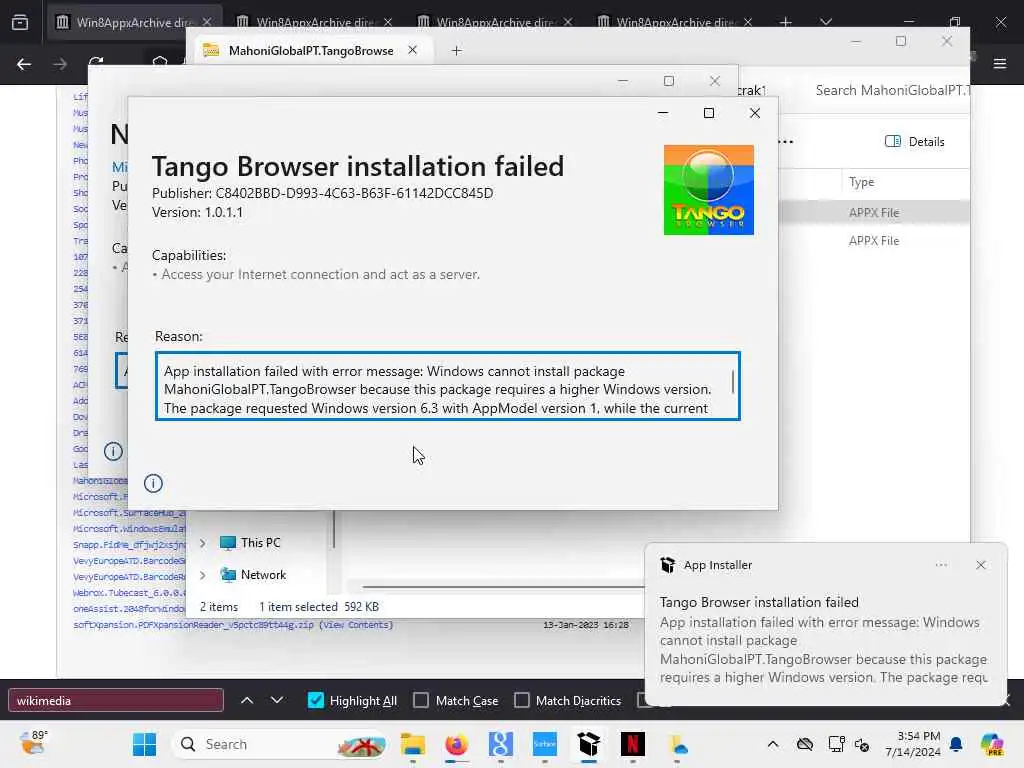Select the first APPX File row
This screenshot has width=1024, height=768.
click(x=874, y=213)
